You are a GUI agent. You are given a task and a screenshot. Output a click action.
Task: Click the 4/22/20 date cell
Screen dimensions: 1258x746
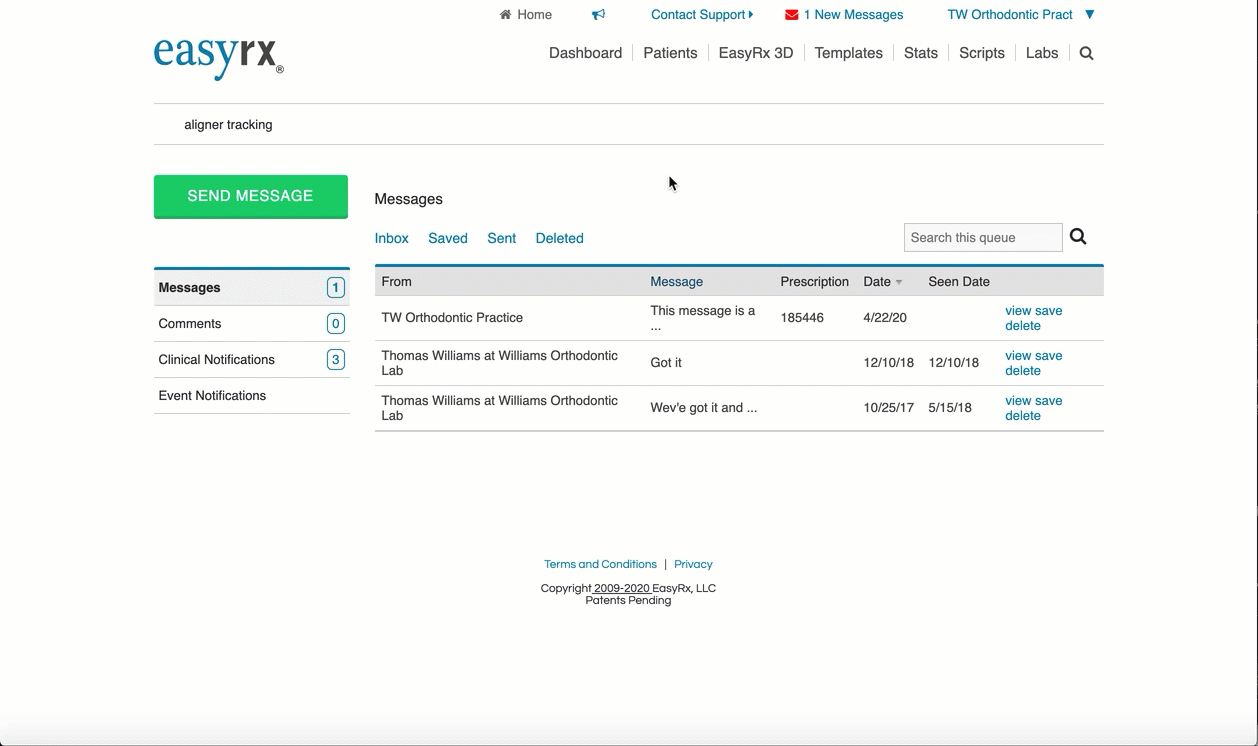(x=885, y=318)
